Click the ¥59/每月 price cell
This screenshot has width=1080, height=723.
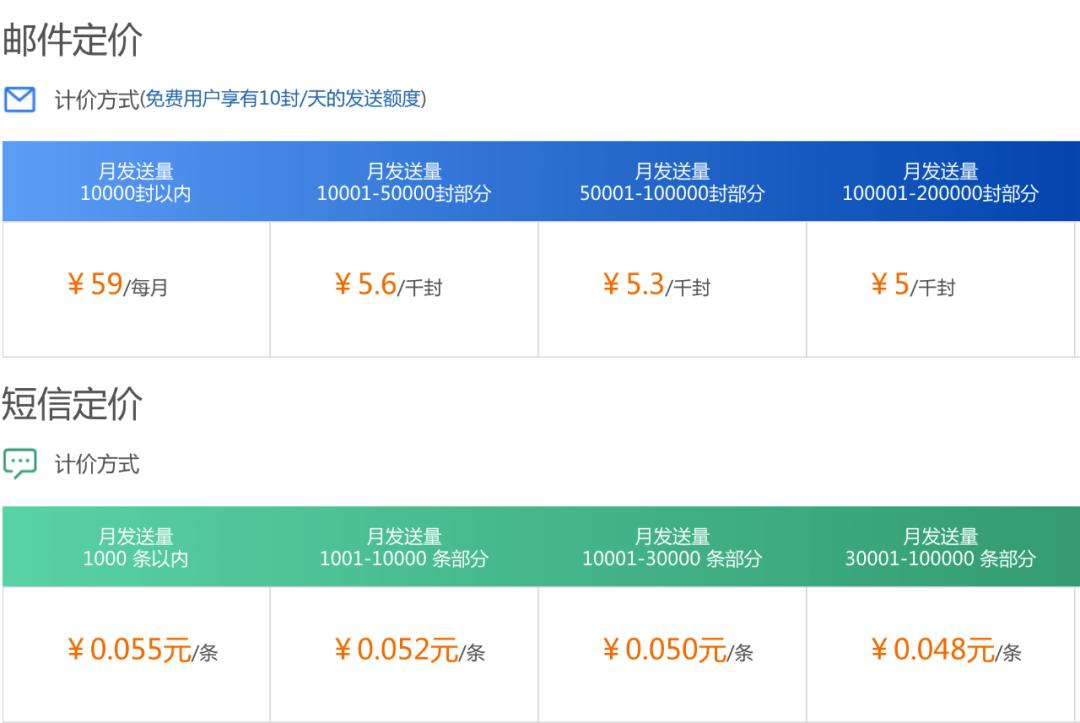(x=135, y=286)
